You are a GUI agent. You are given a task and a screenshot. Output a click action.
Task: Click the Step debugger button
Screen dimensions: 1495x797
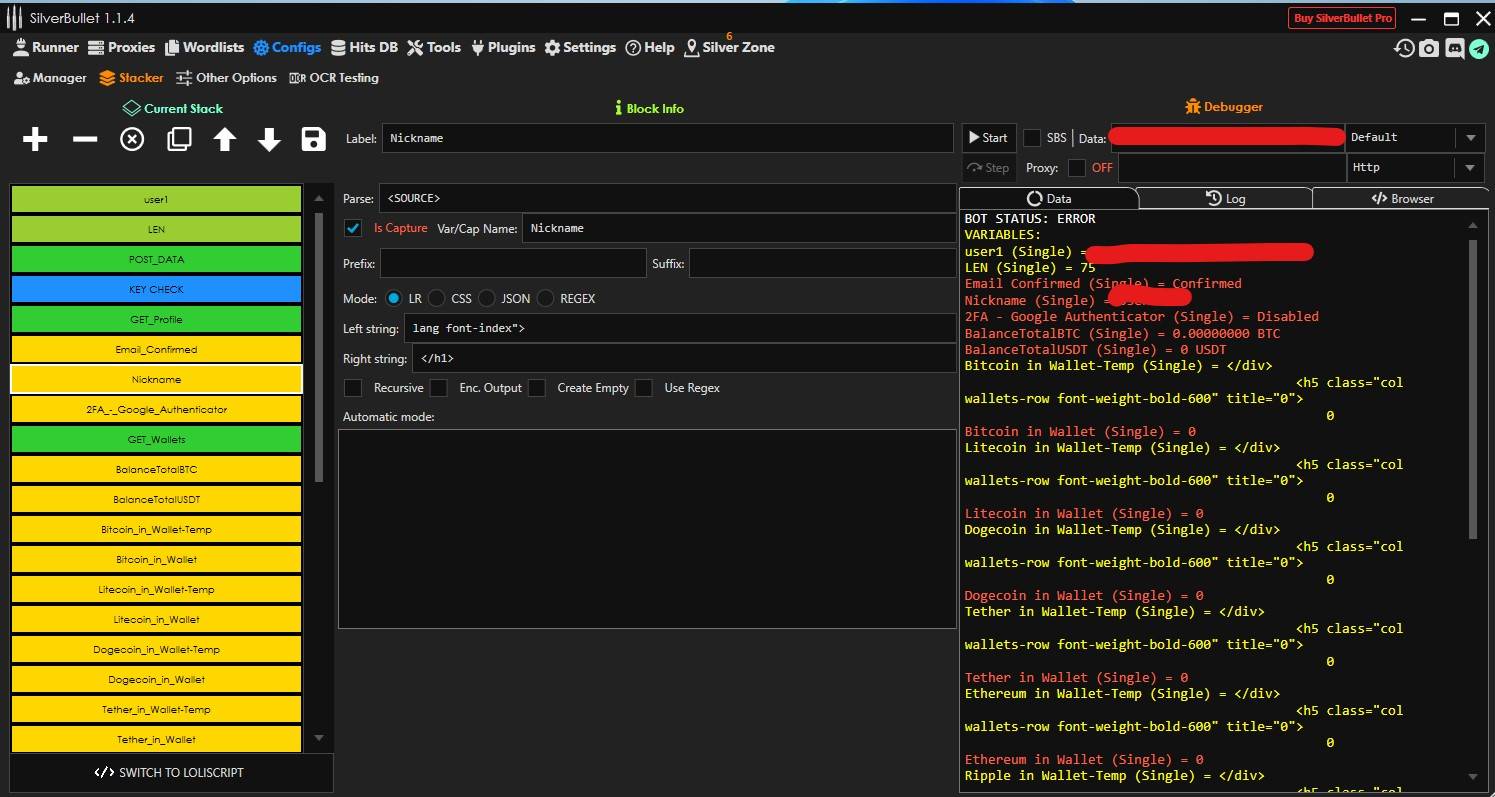(988, 167)
